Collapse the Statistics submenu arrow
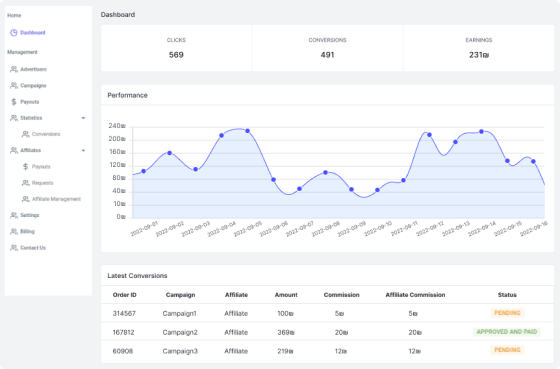Viewport: 560px width, 369px height. (x=83, y=118)
